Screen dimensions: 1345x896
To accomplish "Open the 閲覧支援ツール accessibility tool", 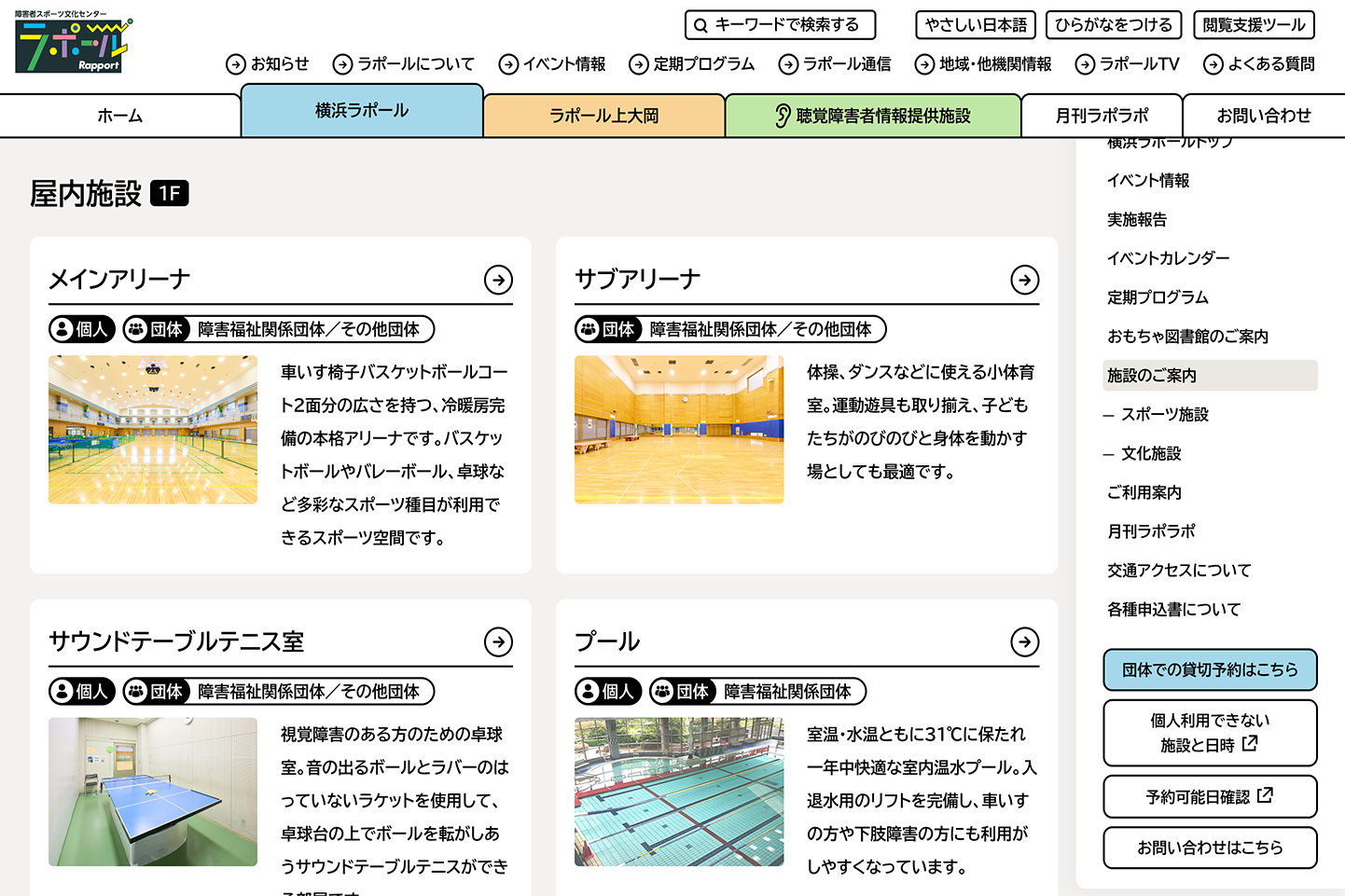I will (x=1254, y=25).
